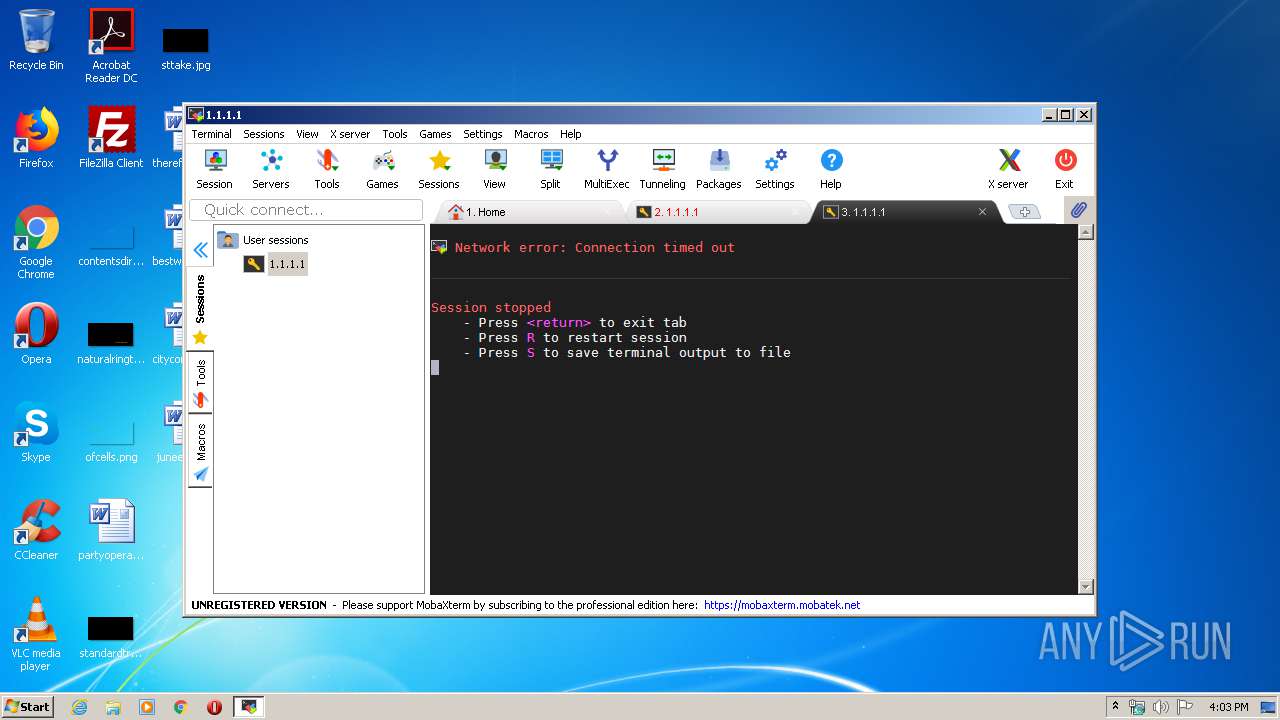Viewport: 1280px width, 720px height.
Task: Click the Exit power icon
Action: click(1064, 169)
